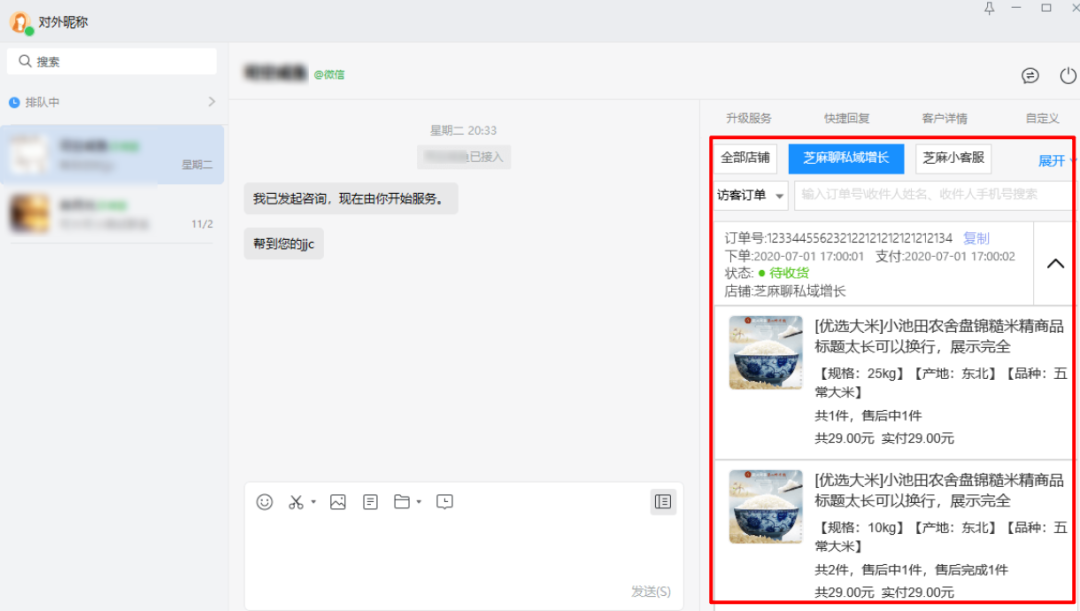Screen dimensions: 1080x611
Task: Toggle the conversation sidebar panel icon
Action: click(x=662, y=501)
